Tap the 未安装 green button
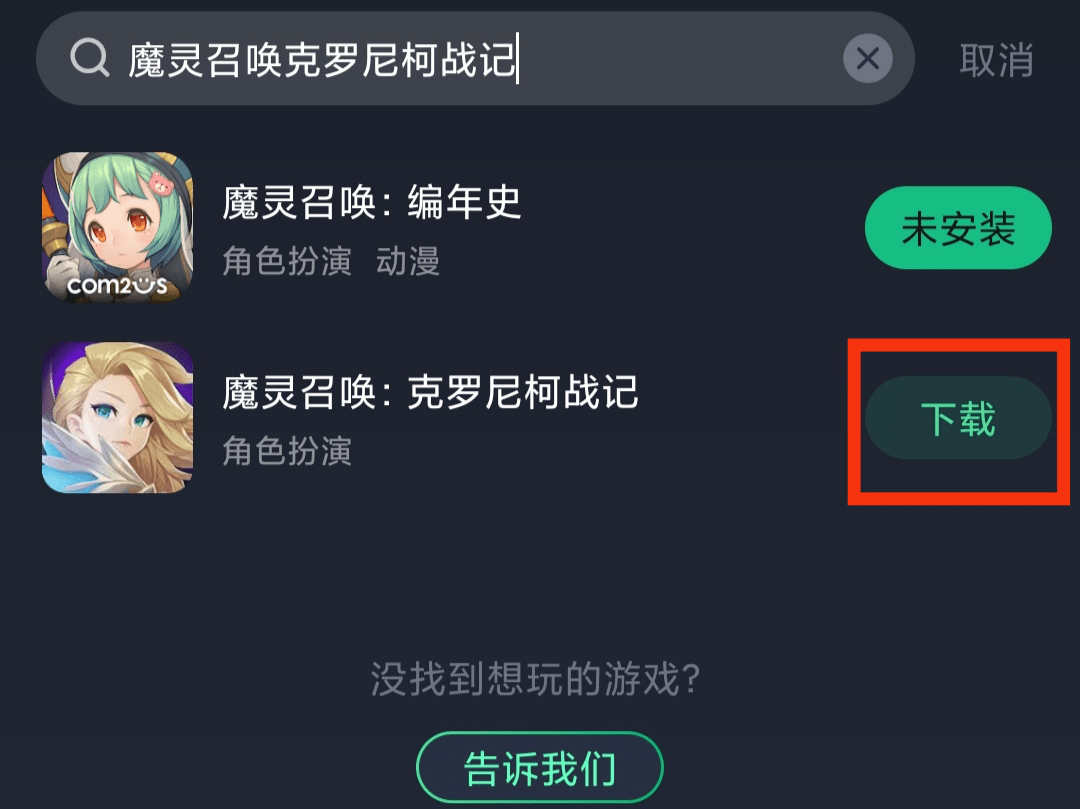Screen dimensions: 1080x809 pyautogui.click(x=958, y=228)
